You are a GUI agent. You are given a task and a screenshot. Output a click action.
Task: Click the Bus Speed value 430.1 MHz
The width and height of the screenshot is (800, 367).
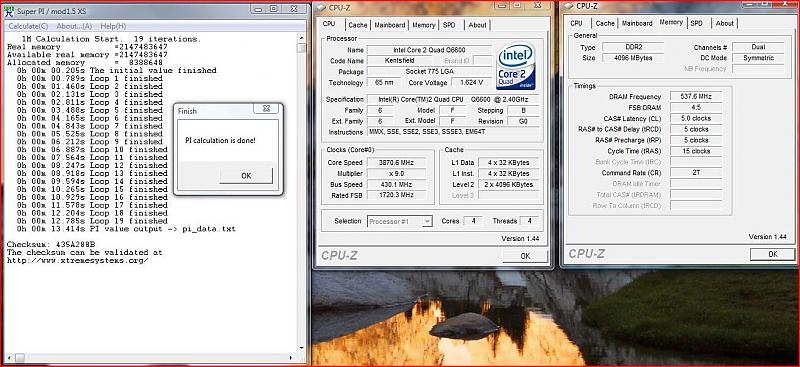(x=397, y=185)
